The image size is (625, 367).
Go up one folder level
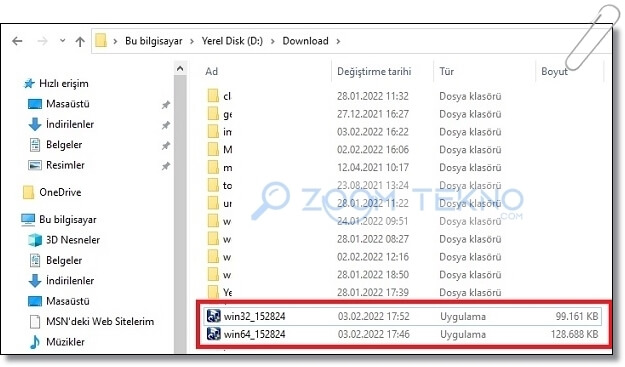tap(80, 41)
